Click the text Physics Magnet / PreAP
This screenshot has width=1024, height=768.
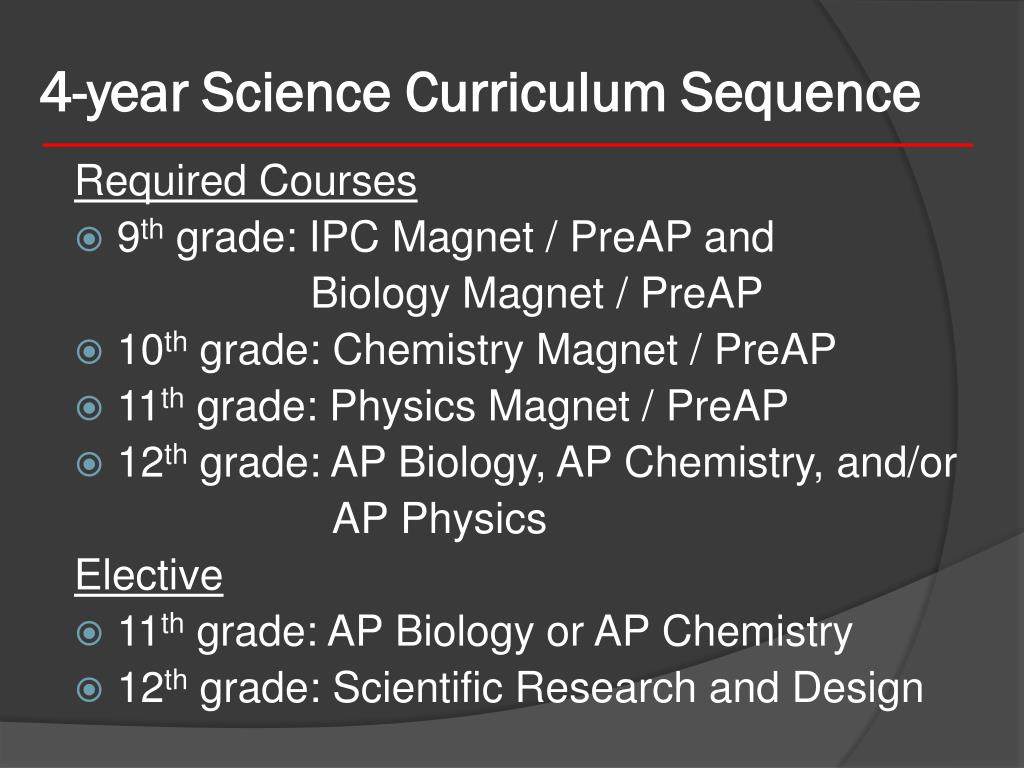coord(558,406)
